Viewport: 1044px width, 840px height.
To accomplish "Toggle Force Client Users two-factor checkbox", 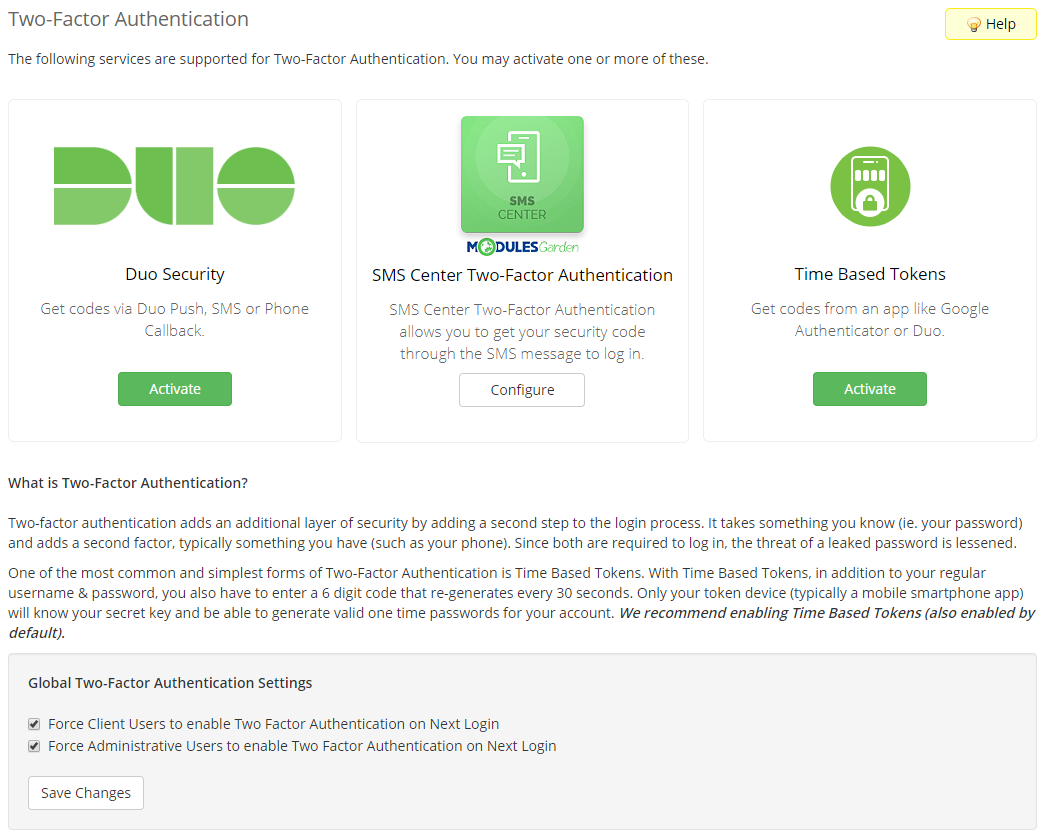I will pyautogui.click(x=34, y=724).
